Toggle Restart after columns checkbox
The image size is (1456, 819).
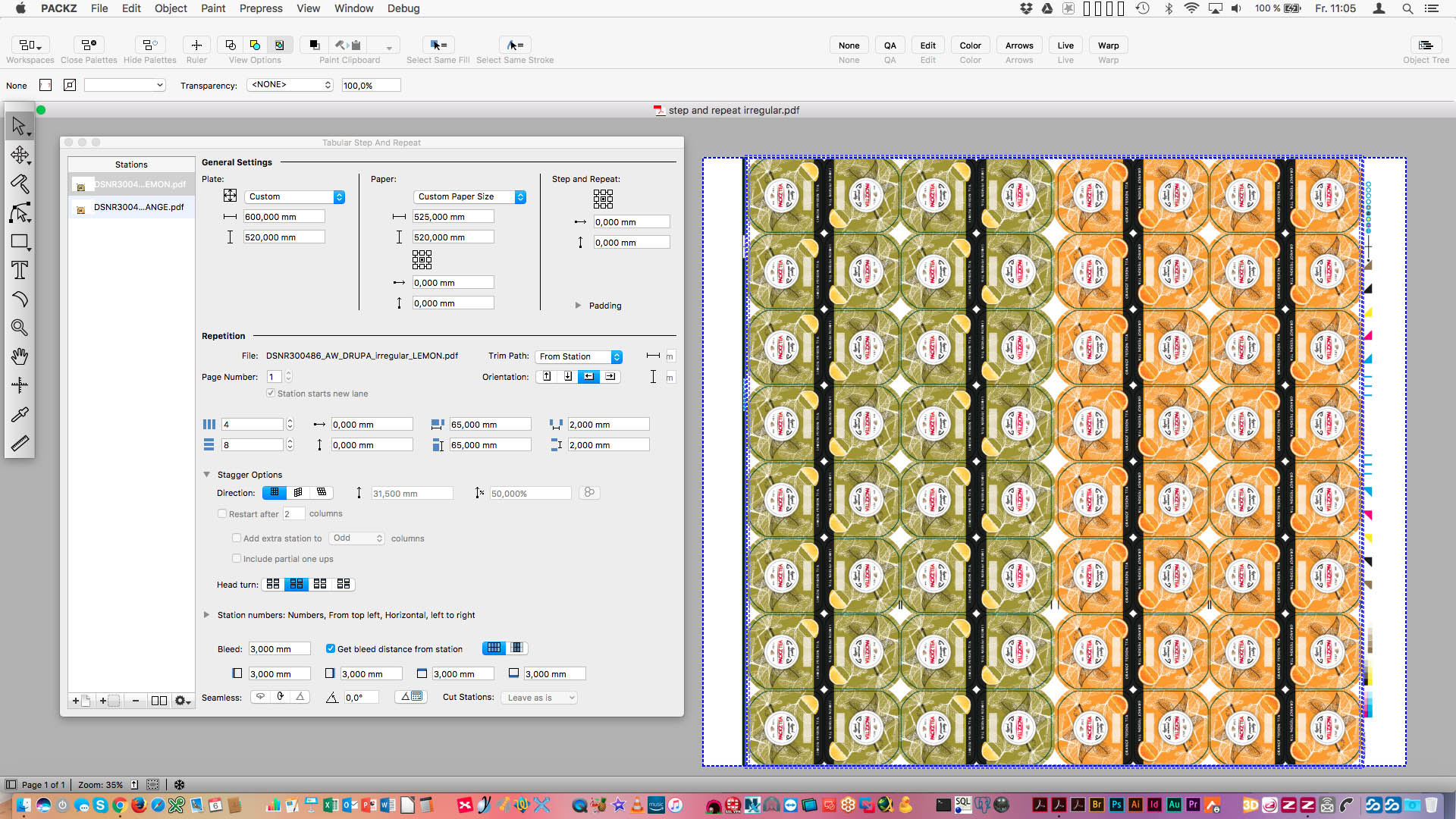click(x=222, y=513)
